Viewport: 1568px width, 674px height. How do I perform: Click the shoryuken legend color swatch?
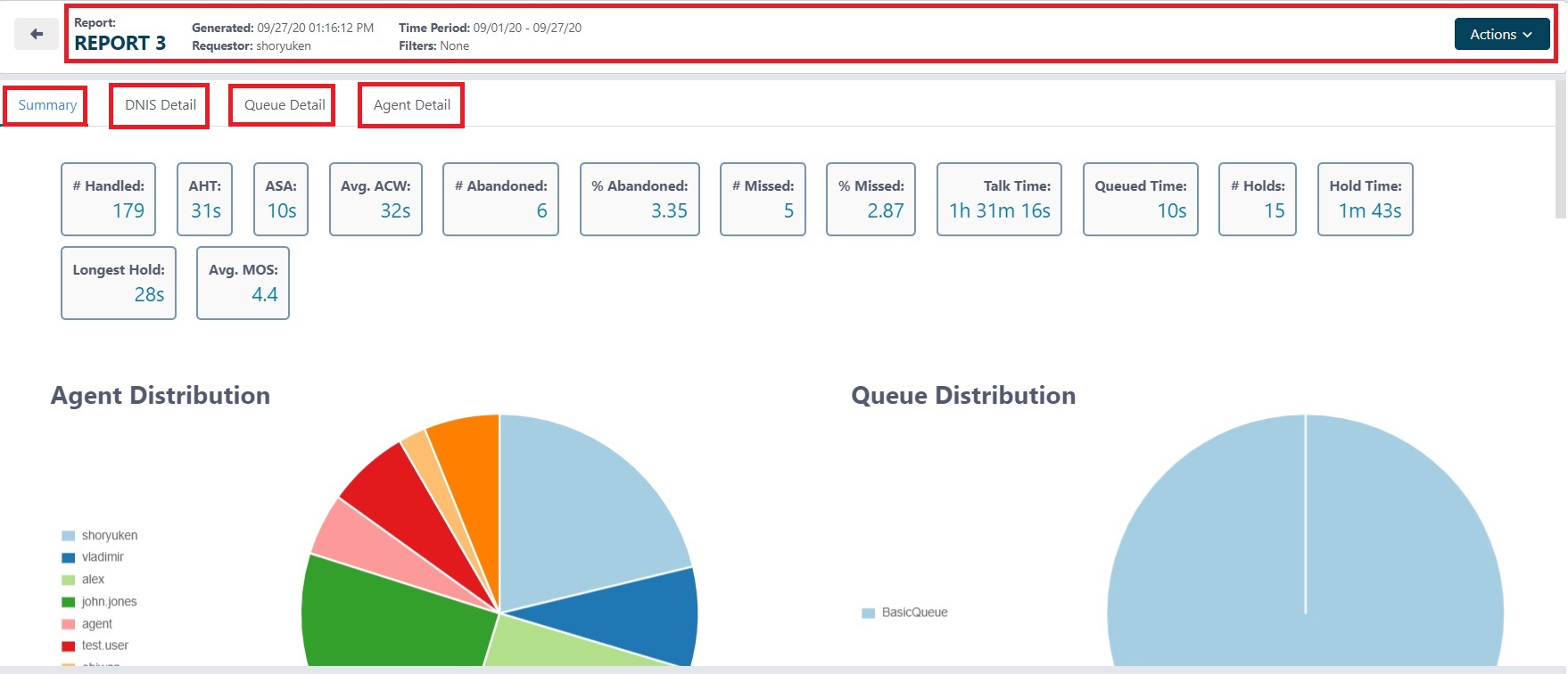tap(68, 536)
